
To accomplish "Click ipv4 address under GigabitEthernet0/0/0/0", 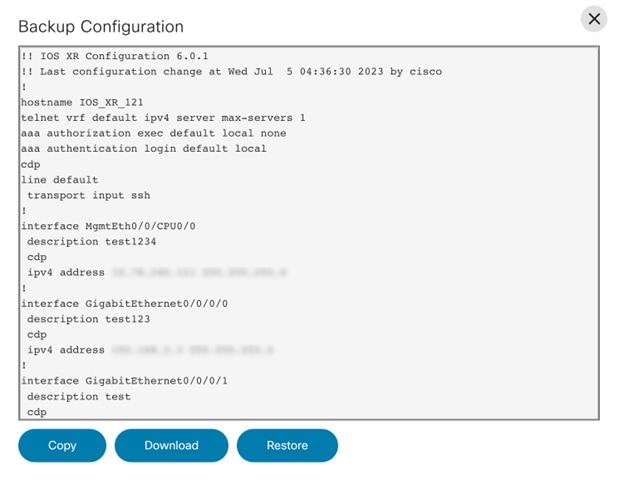I will tap(65, 350).
